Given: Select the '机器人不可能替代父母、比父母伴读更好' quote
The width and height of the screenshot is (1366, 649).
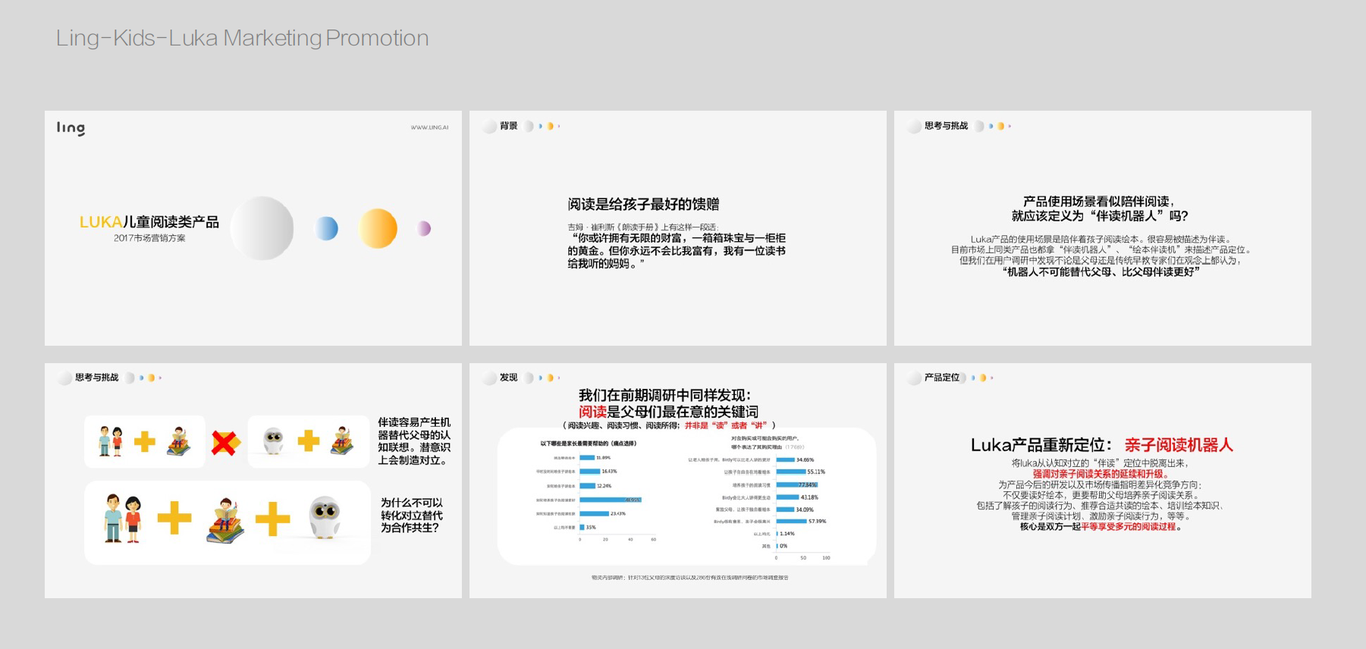Looking at the screenshot, I should (1100, 271).
